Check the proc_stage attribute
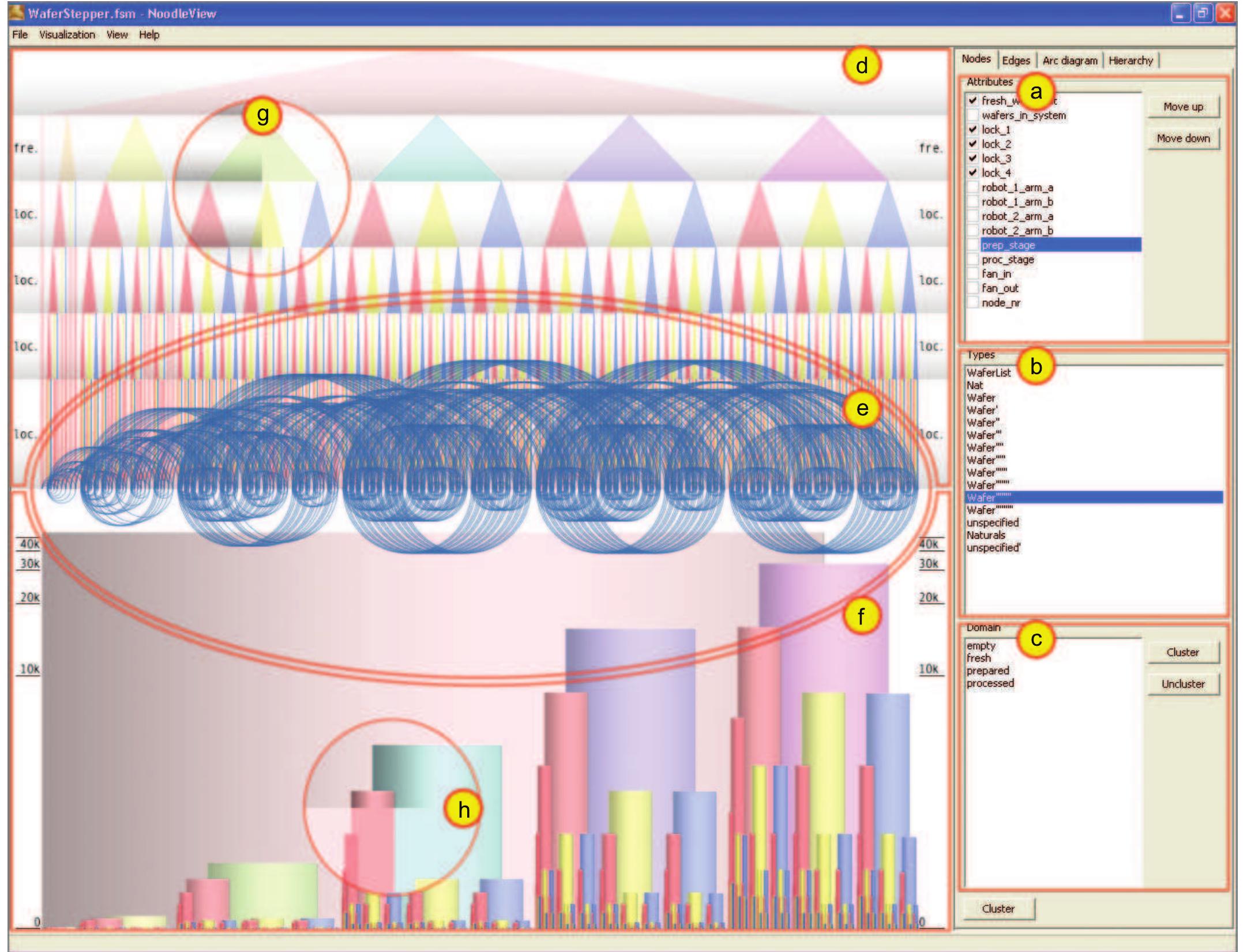Image resolution: width=1243 pixels, height=952 pixels. click(973, 259)
